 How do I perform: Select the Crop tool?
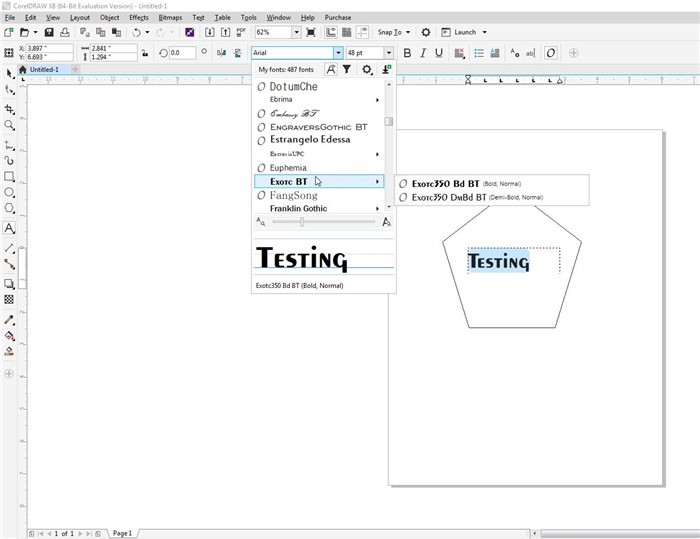pyautogui.click(x=9, y=109)
